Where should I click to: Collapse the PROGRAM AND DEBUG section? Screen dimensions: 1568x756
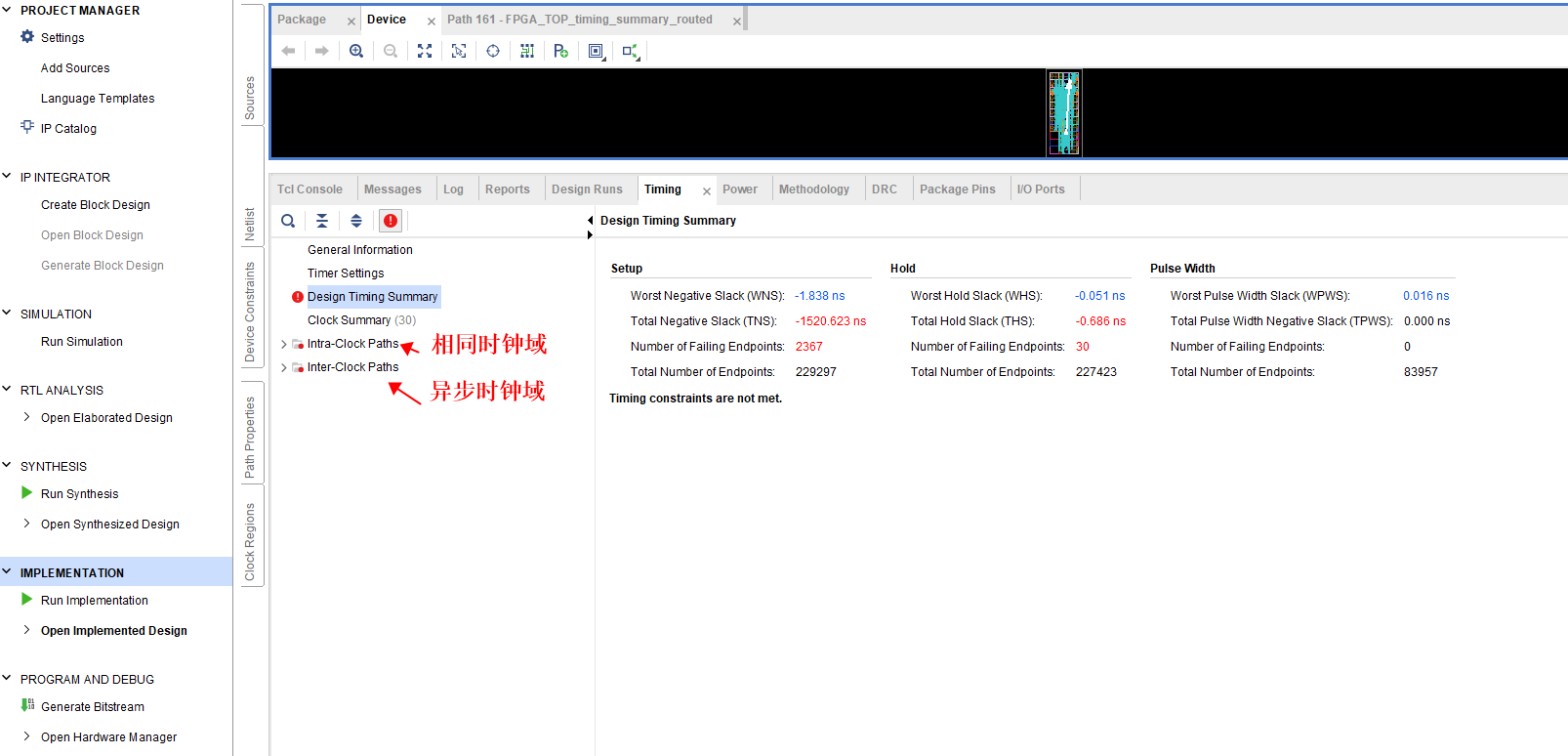(7, 678)
